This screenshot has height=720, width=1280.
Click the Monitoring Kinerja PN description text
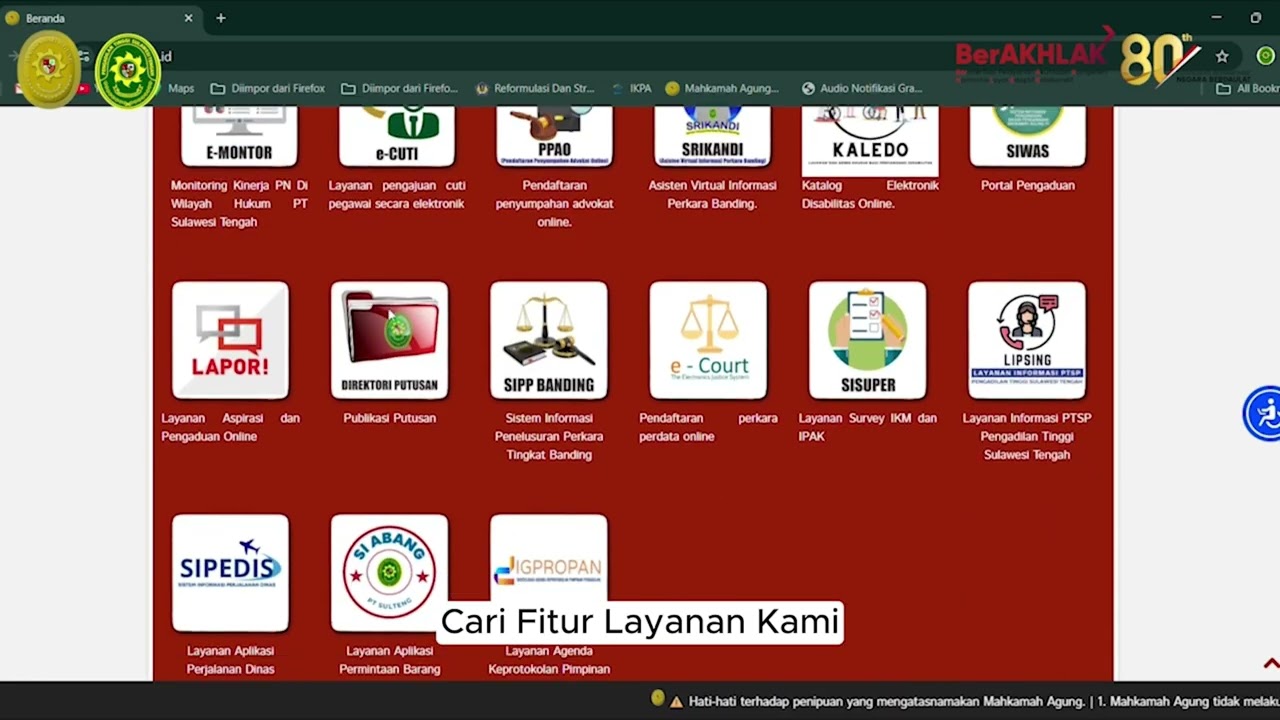239,203
